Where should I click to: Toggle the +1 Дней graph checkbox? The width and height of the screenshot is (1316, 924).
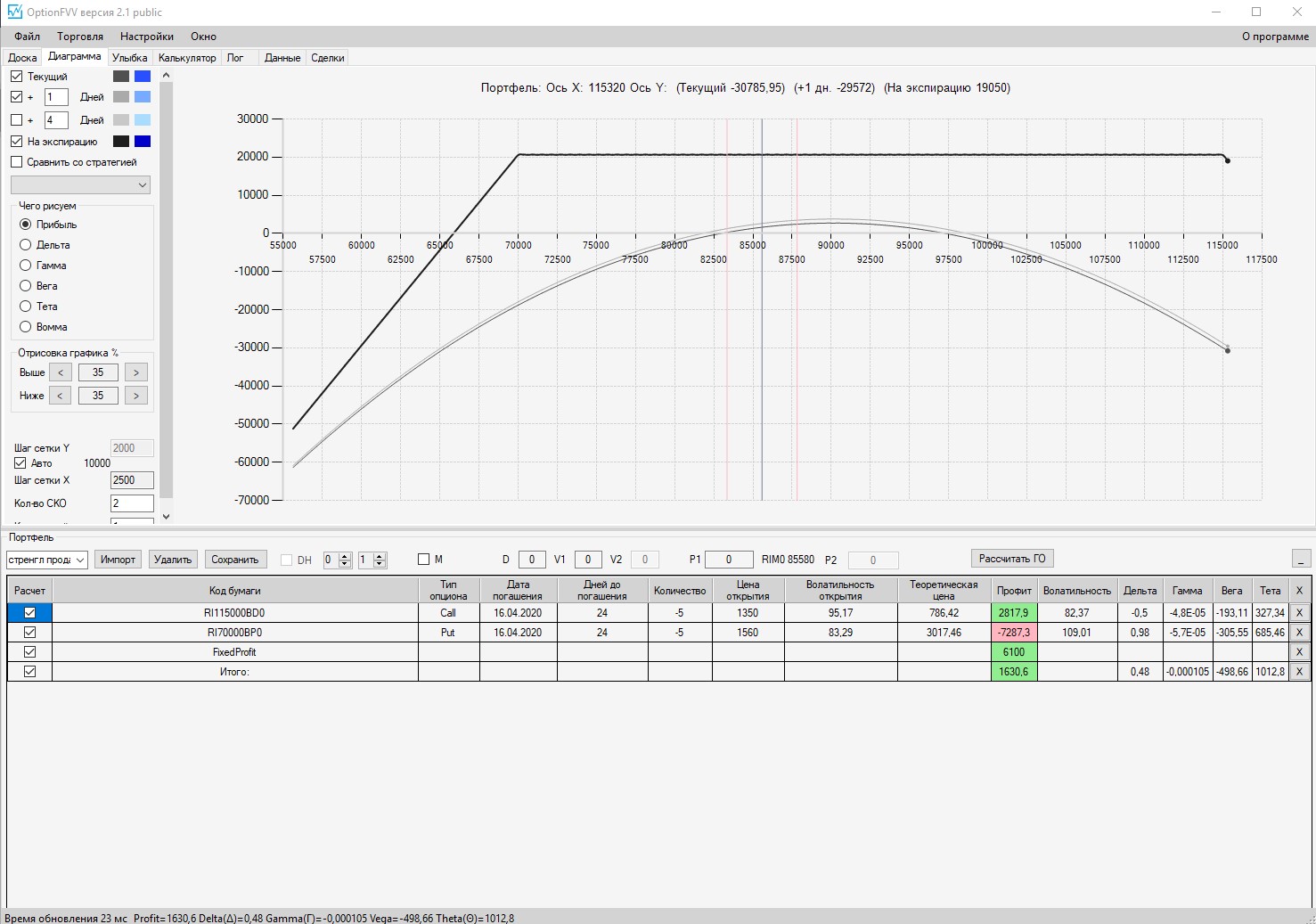(x=16, y=97)
